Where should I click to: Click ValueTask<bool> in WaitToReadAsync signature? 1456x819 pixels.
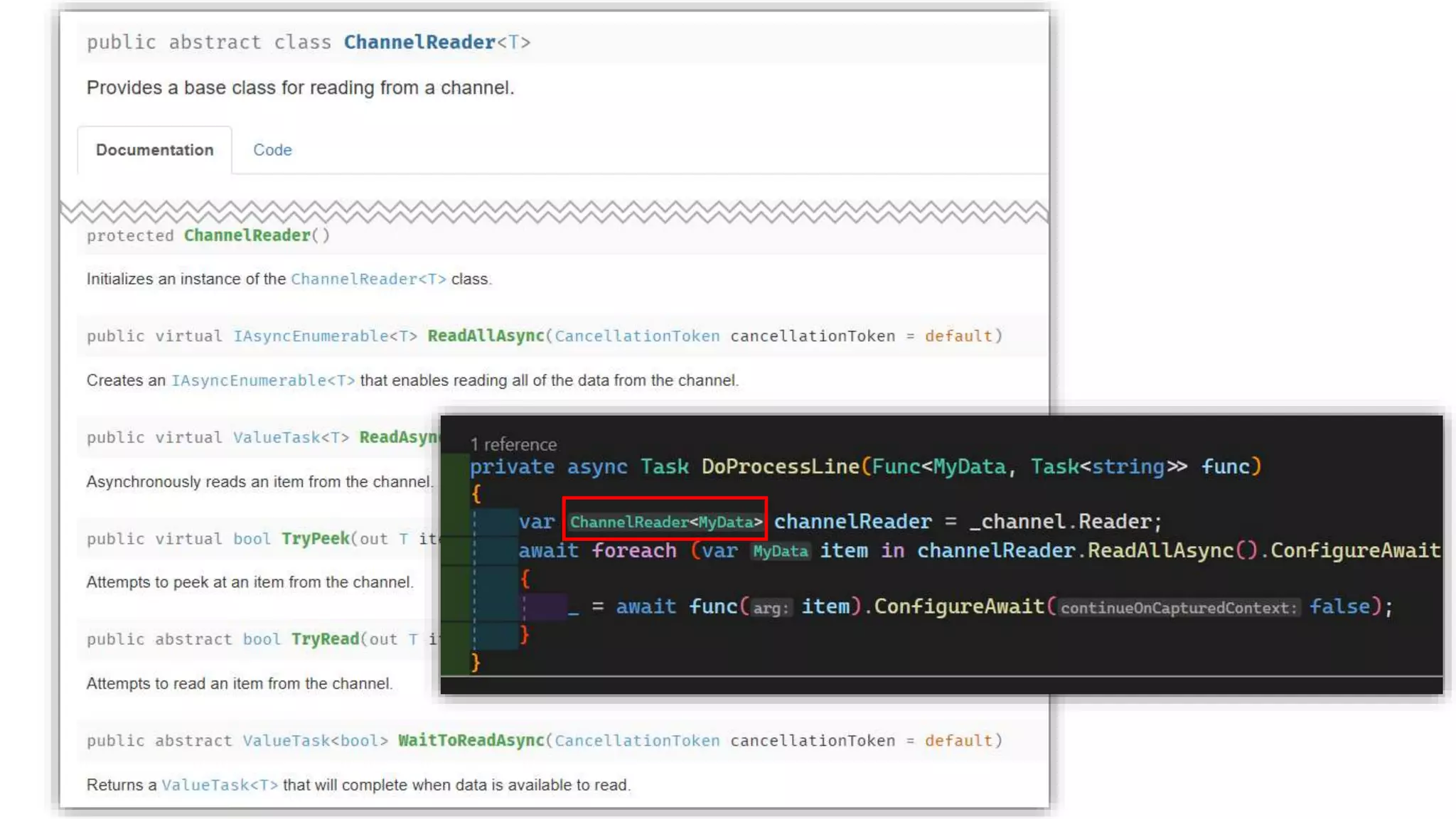click(x=315, y=741)
